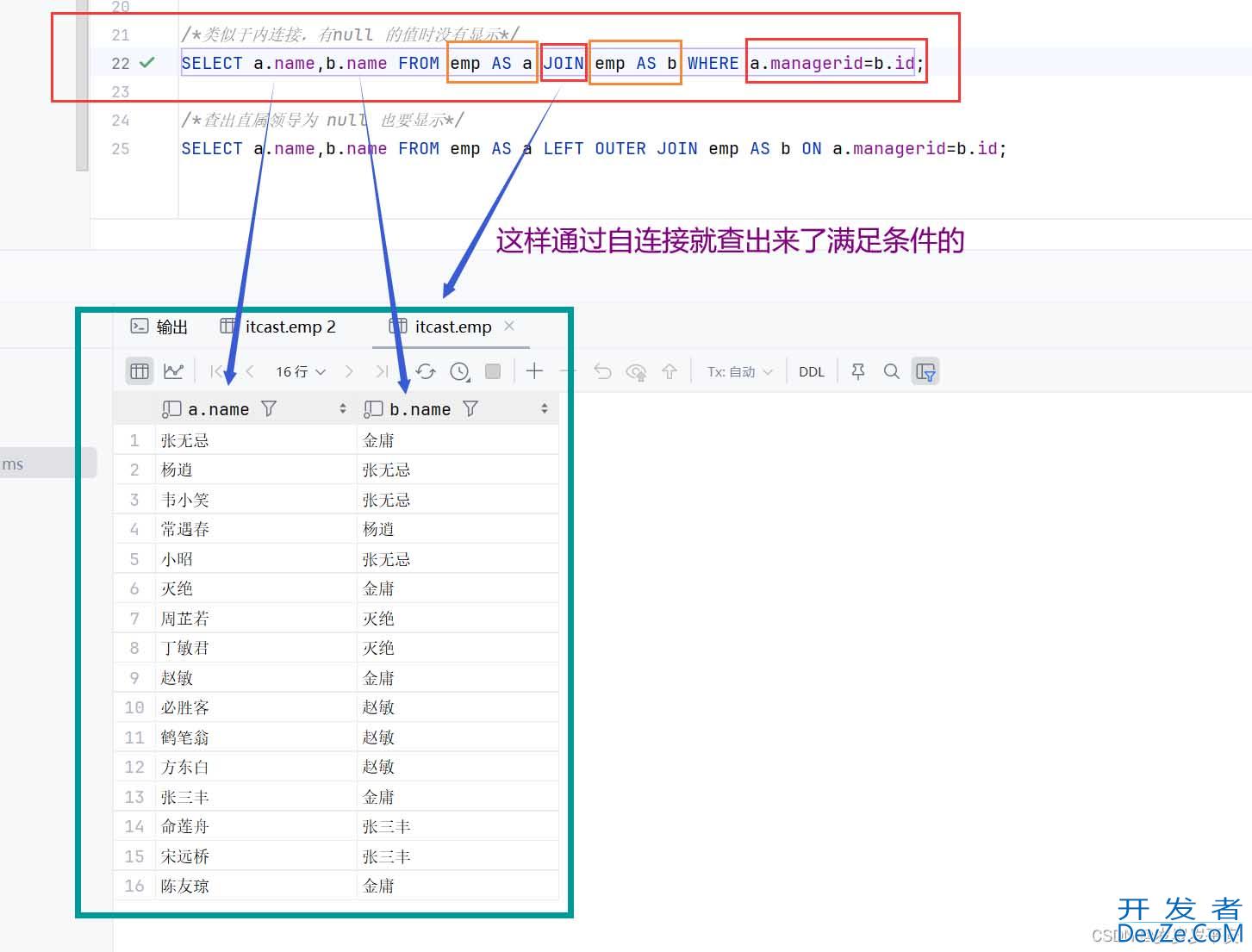
Task: Click the LEFT OUTER JOIN keyword on line 25
Action: point(620,148)
